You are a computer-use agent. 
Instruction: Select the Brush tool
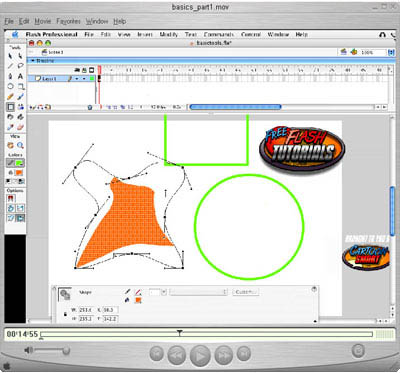tap(20, 97)
